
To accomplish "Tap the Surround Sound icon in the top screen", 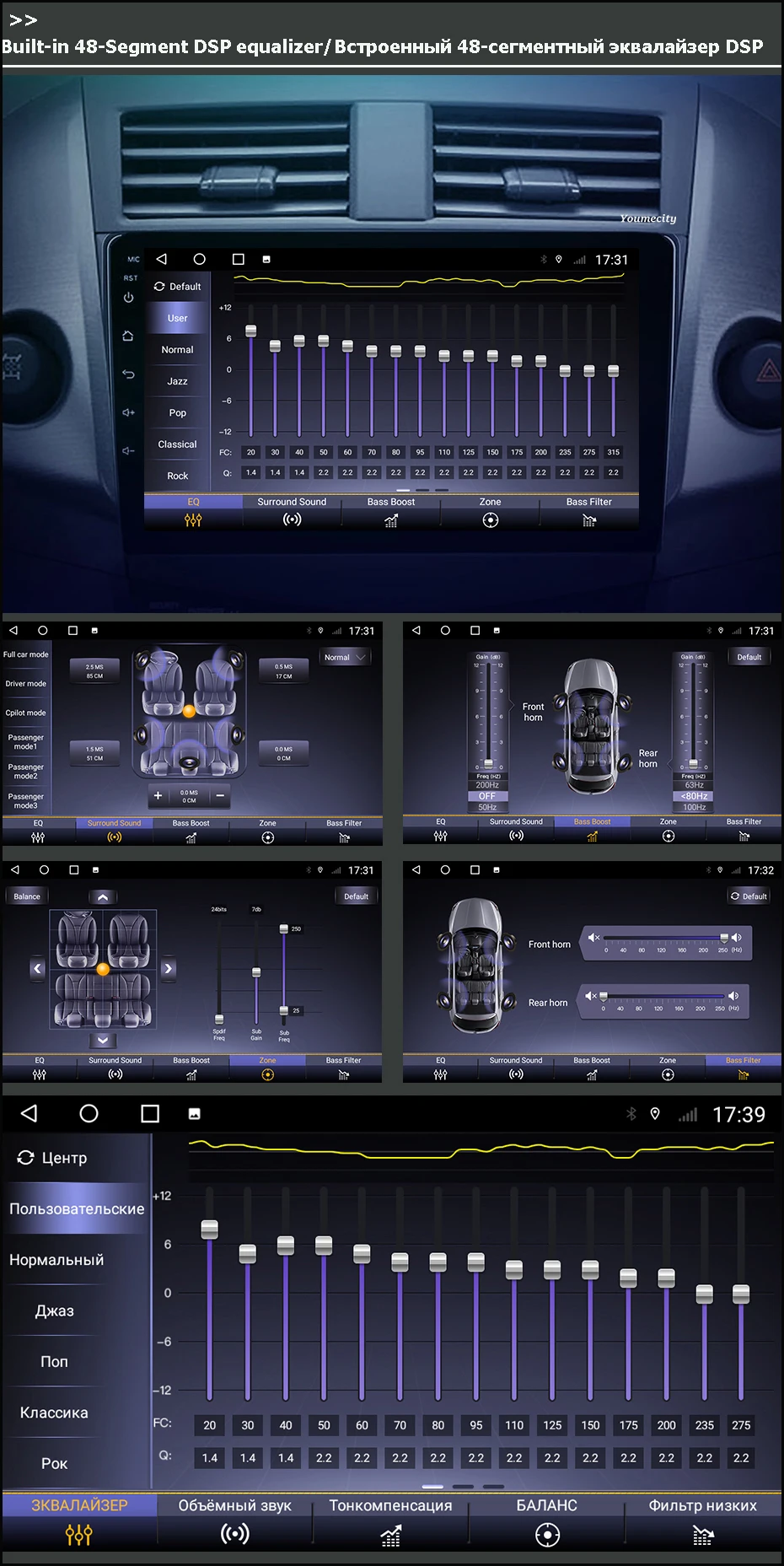I will [x=292, y=520].
